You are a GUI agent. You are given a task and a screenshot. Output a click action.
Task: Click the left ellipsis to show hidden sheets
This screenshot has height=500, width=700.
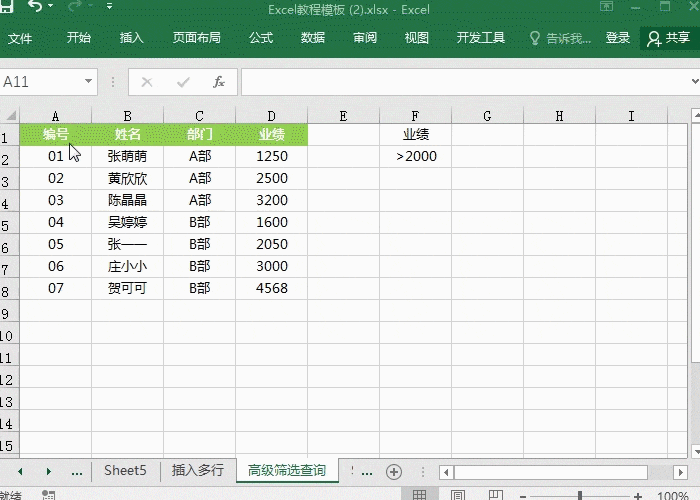tap(77, 472)
